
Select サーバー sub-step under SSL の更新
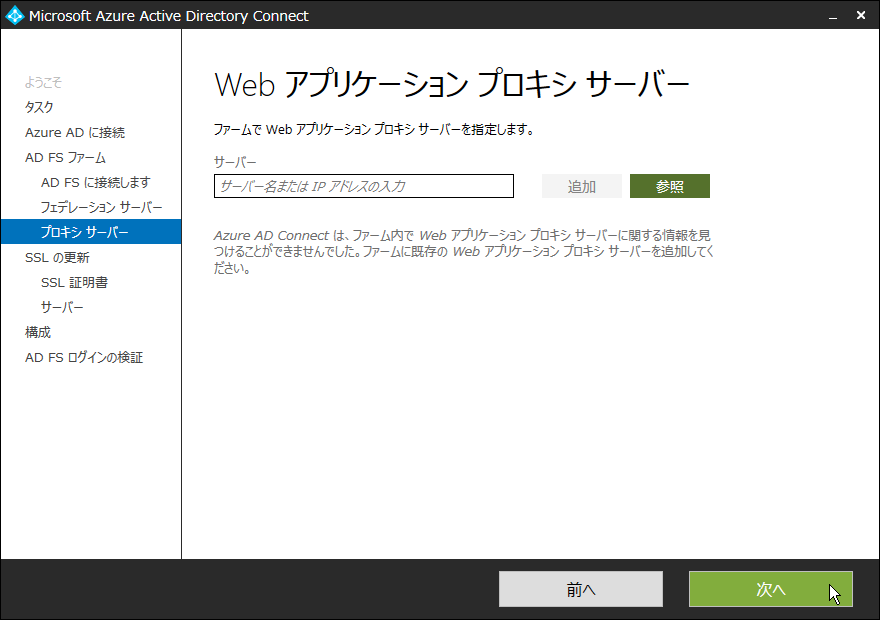coord(62,307)
